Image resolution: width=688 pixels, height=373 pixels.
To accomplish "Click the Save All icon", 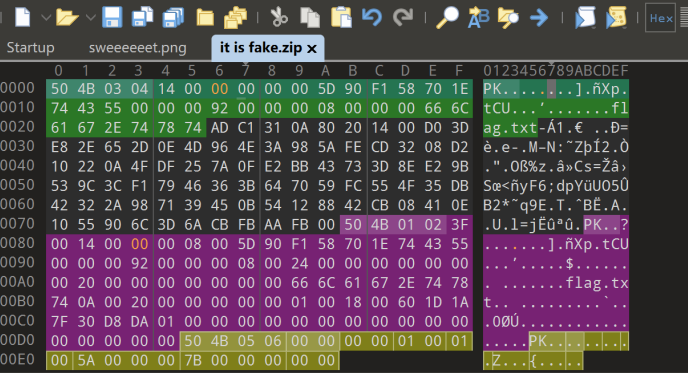I will (173, 18).
